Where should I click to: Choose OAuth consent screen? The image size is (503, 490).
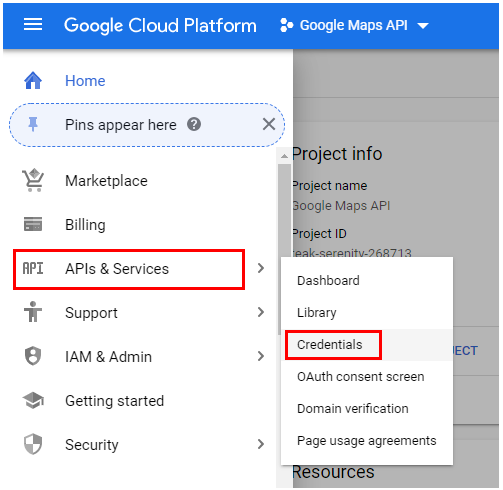coord(361,377)
